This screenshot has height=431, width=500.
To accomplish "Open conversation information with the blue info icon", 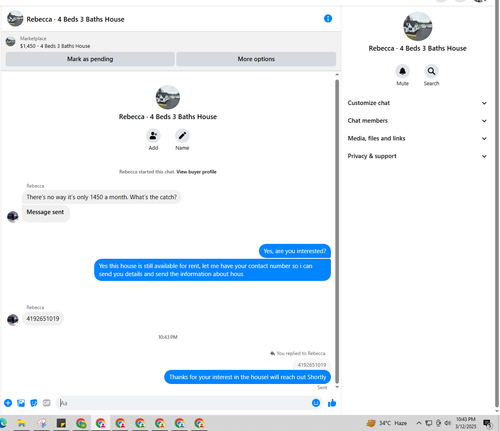I will tap(328, 19).
